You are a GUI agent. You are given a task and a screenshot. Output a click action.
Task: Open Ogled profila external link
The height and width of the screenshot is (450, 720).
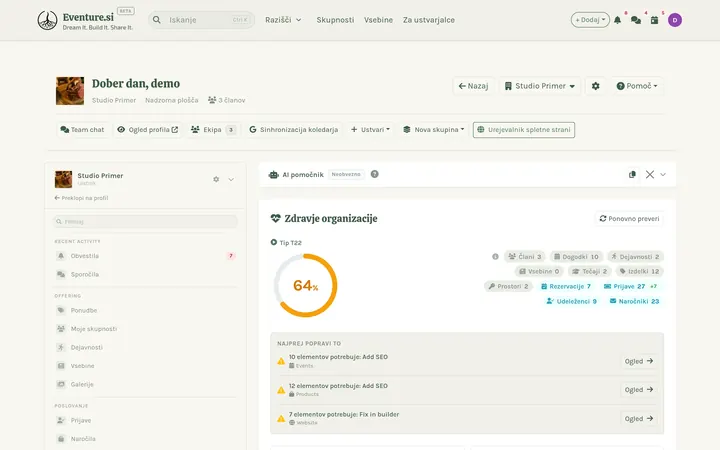[147, 129]
